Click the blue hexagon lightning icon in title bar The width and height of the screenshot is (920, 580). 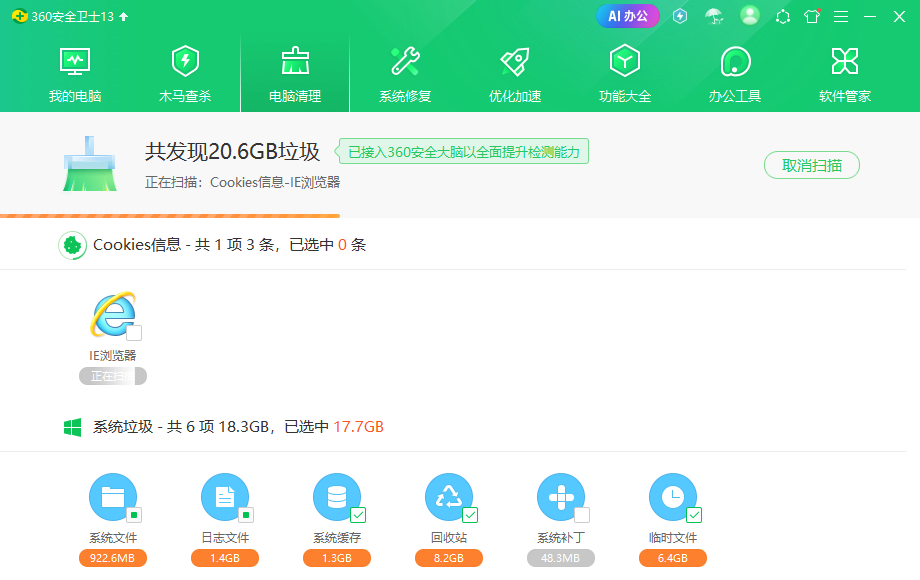(680, 16)
